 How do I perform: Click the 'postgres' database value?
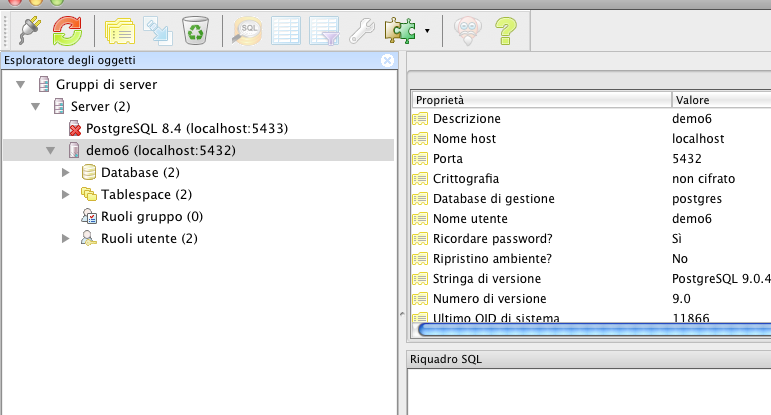pos(697,199)
